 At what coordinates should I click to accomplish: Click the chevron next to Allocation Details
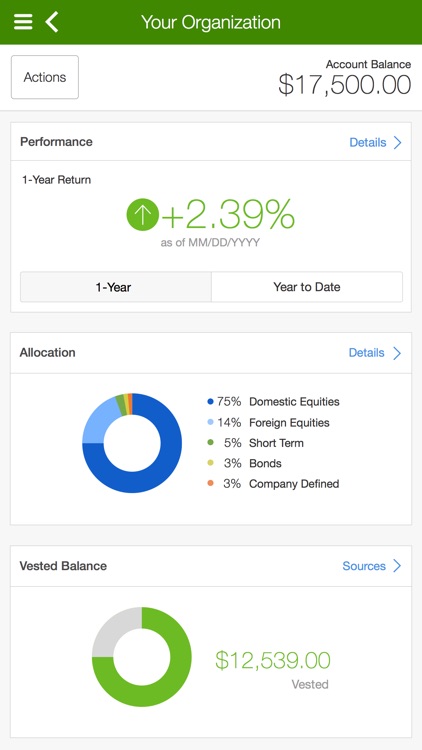coord(397,353)
